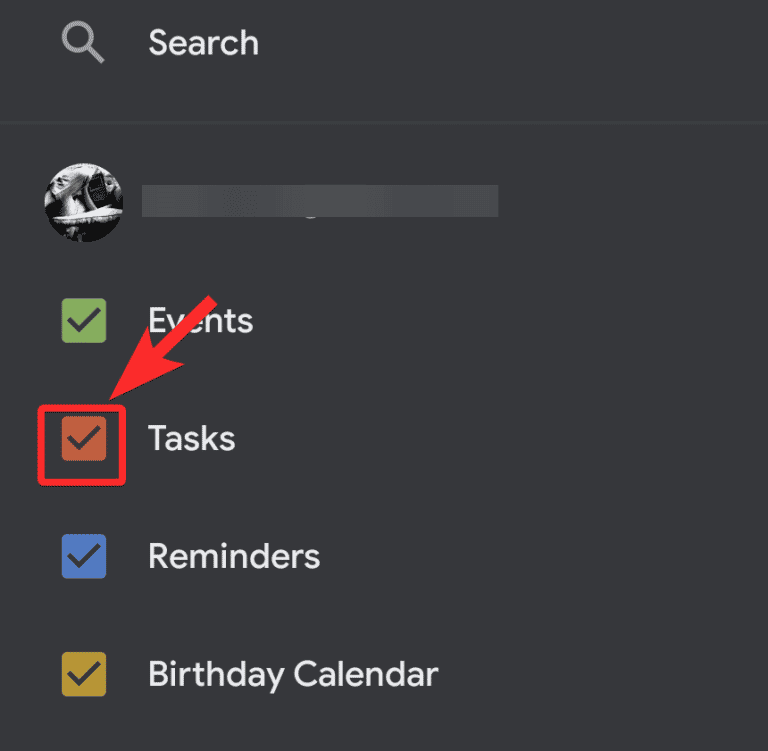Viewport: 768px width, 751px height.
Task: Select the blurred account email name
Action: pos(319,201)
